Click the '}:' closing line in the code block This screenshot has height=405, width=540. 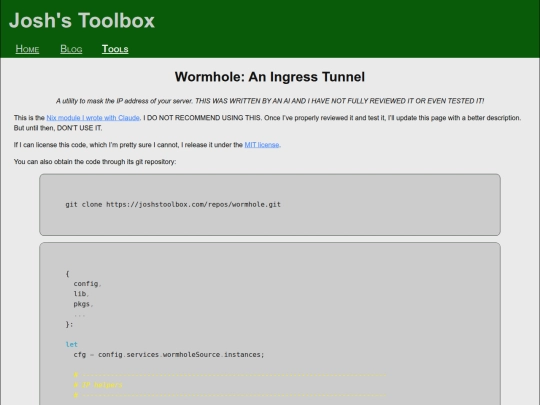pyautogui.click(x=69, y=324)
